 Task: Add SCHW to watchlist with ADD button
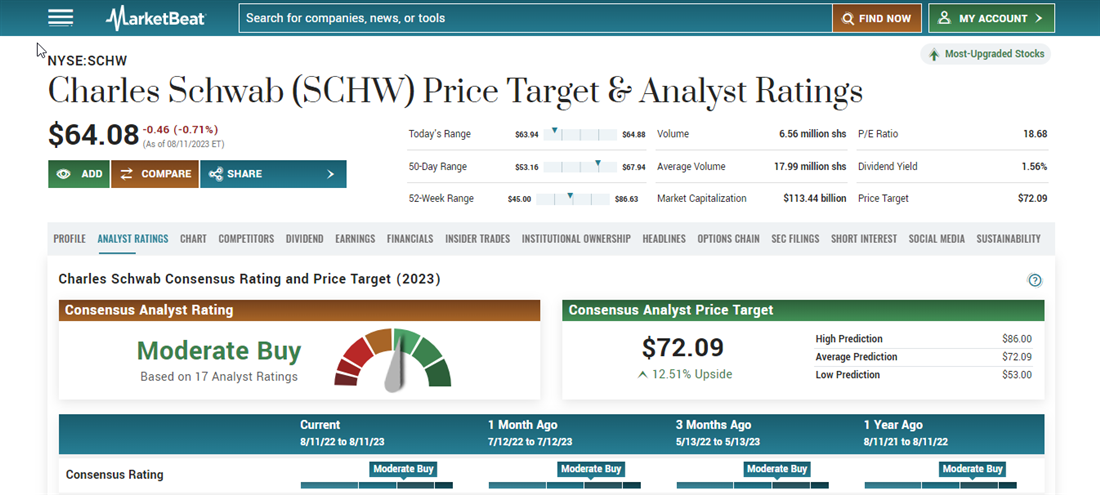click(x=79, y=174)
